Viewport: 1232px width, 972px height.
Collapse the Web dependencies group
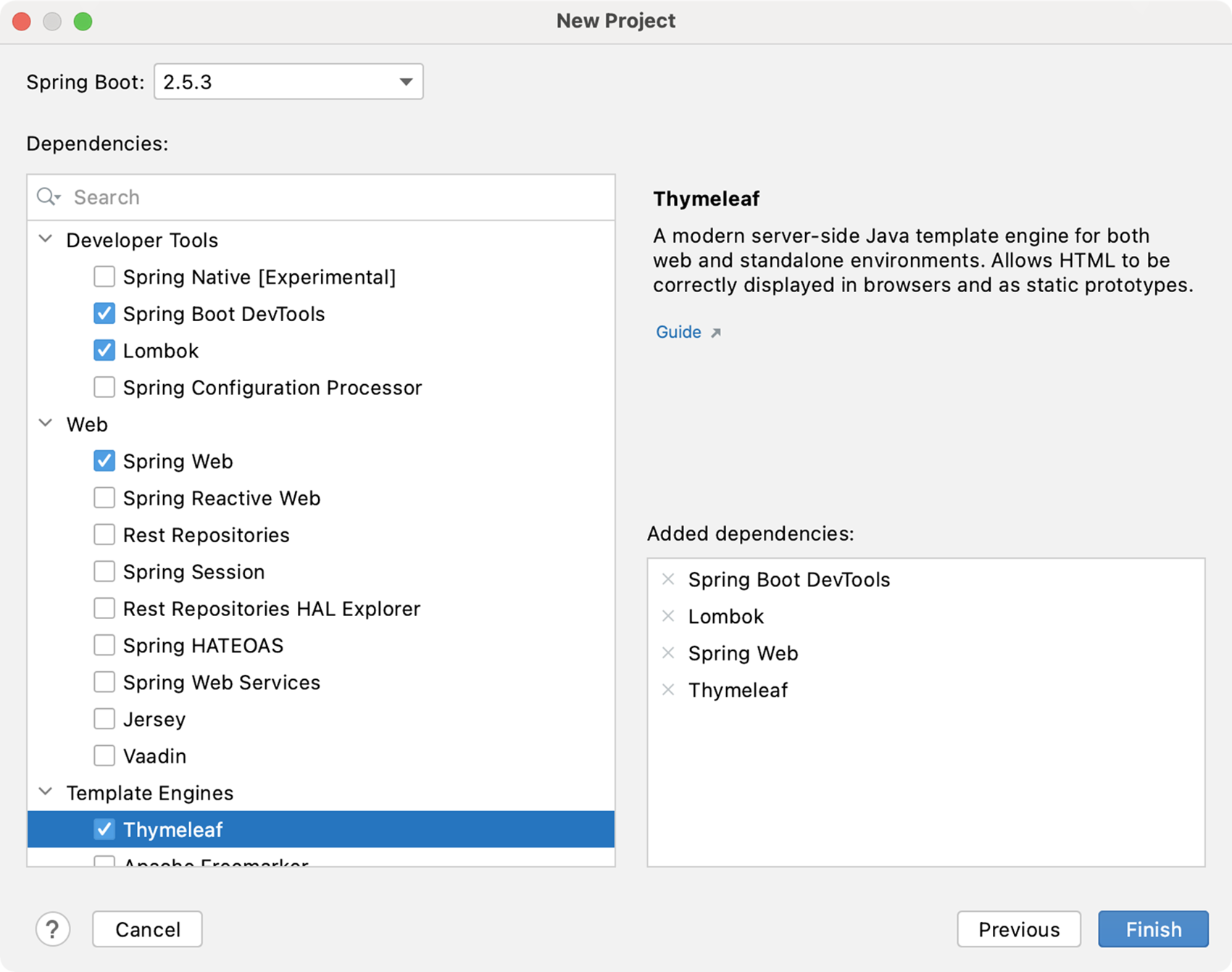[x=46, y=423]
